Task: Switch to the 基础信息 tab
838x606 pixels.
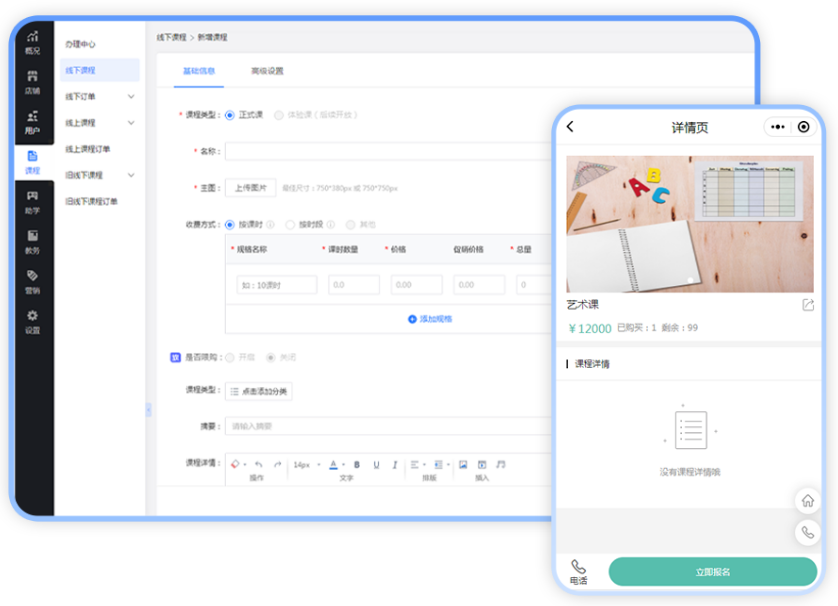Action: click(199, 71)
